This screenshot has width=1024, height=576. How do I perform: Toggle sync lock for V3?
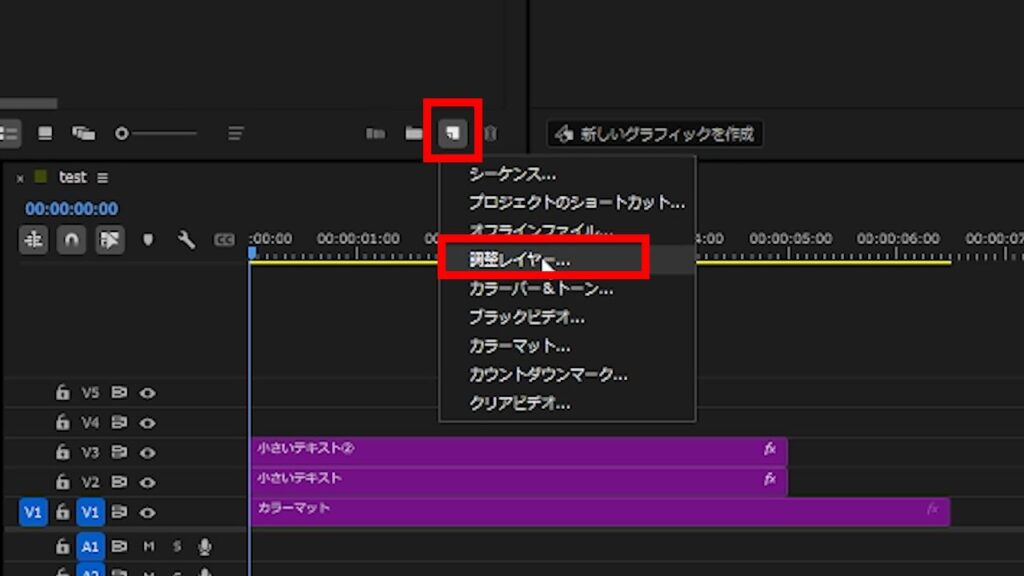119,452
